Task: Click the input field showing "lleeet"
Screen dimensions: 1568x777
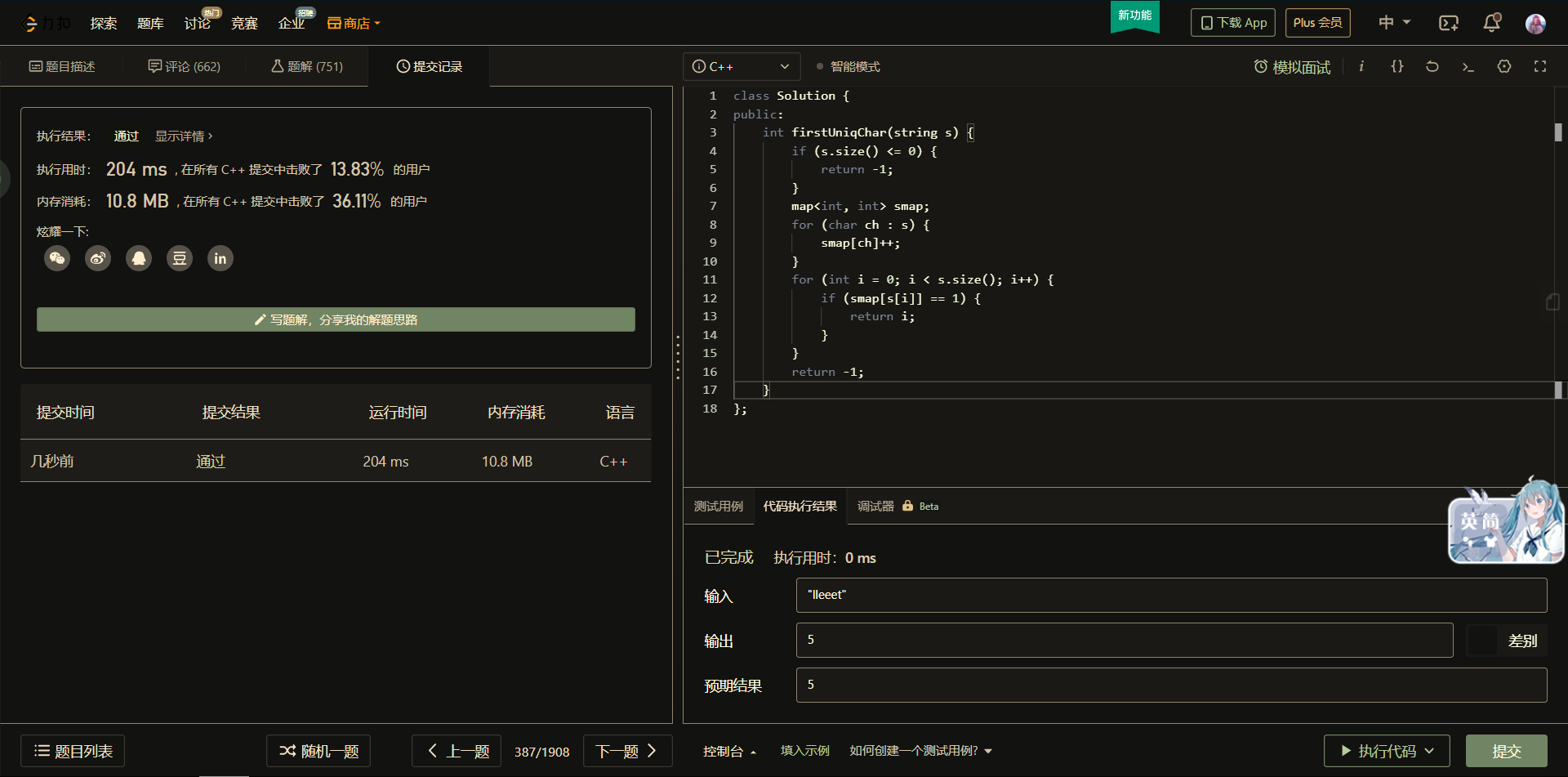Action: [1172, 595]
